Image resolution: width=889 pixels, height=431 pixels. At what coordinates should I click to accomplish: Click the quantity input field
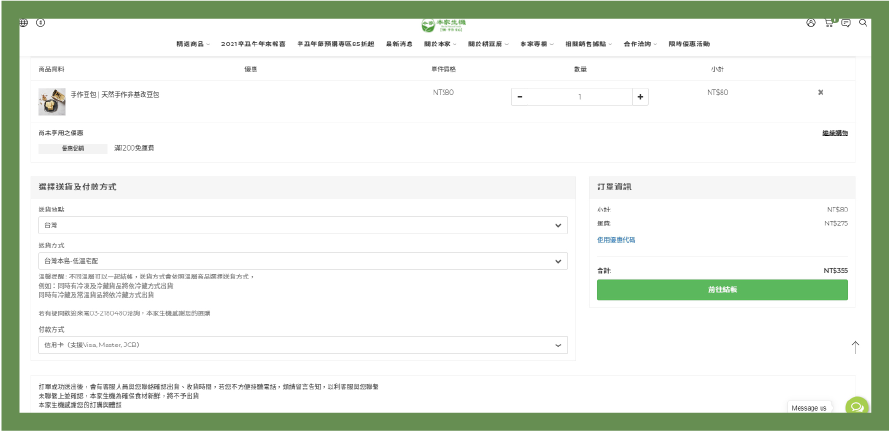pos(580,97)
